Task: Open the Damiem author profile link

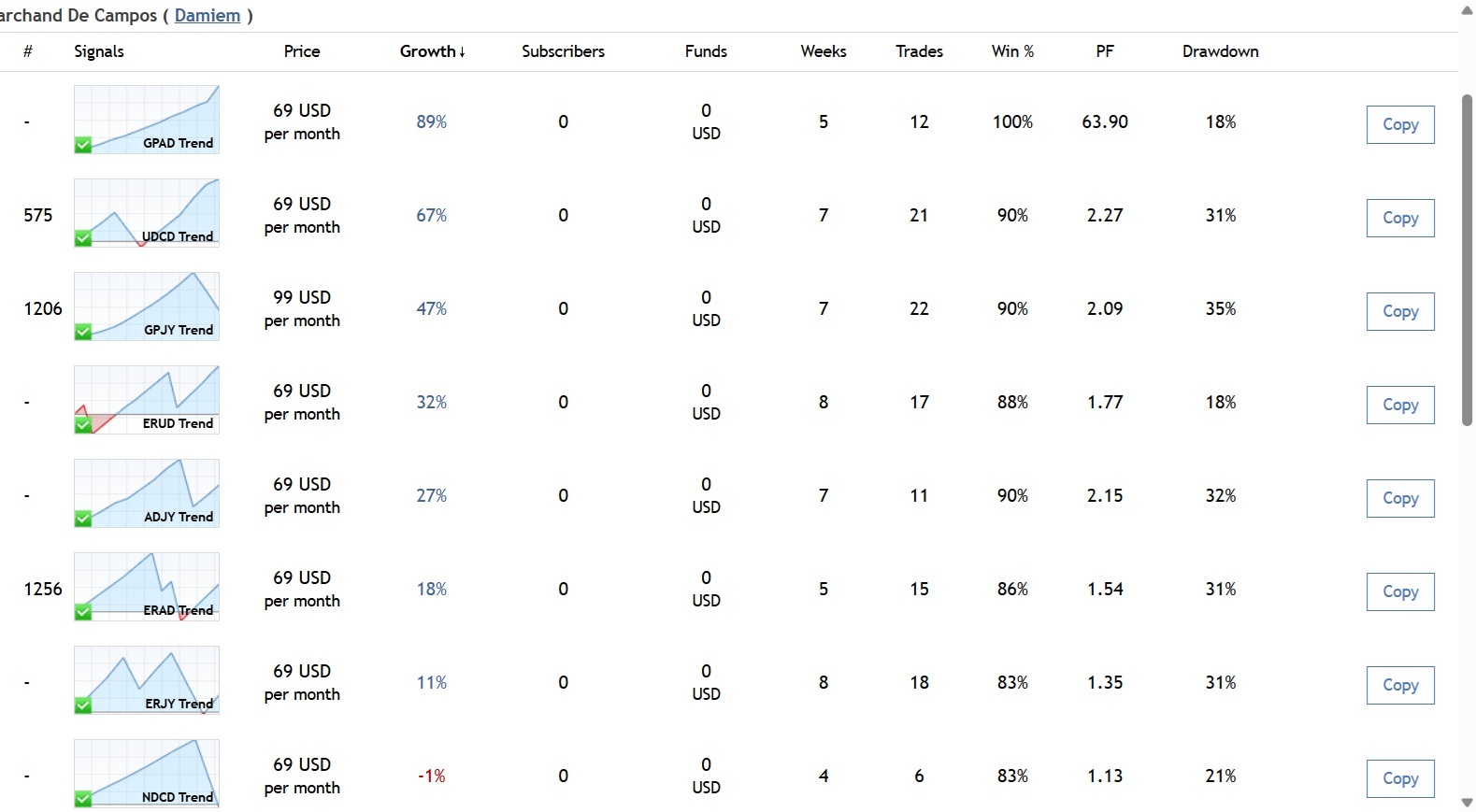Action: point(208,16)
